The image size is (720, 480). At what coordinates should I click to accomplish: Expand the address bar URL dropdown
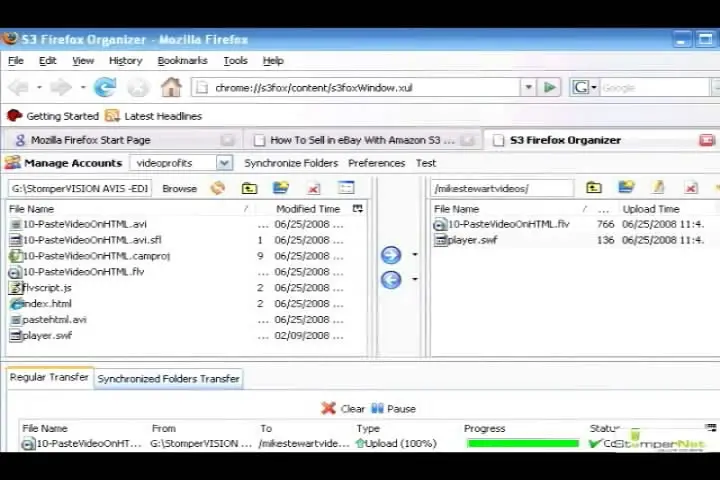coord(528,87)
